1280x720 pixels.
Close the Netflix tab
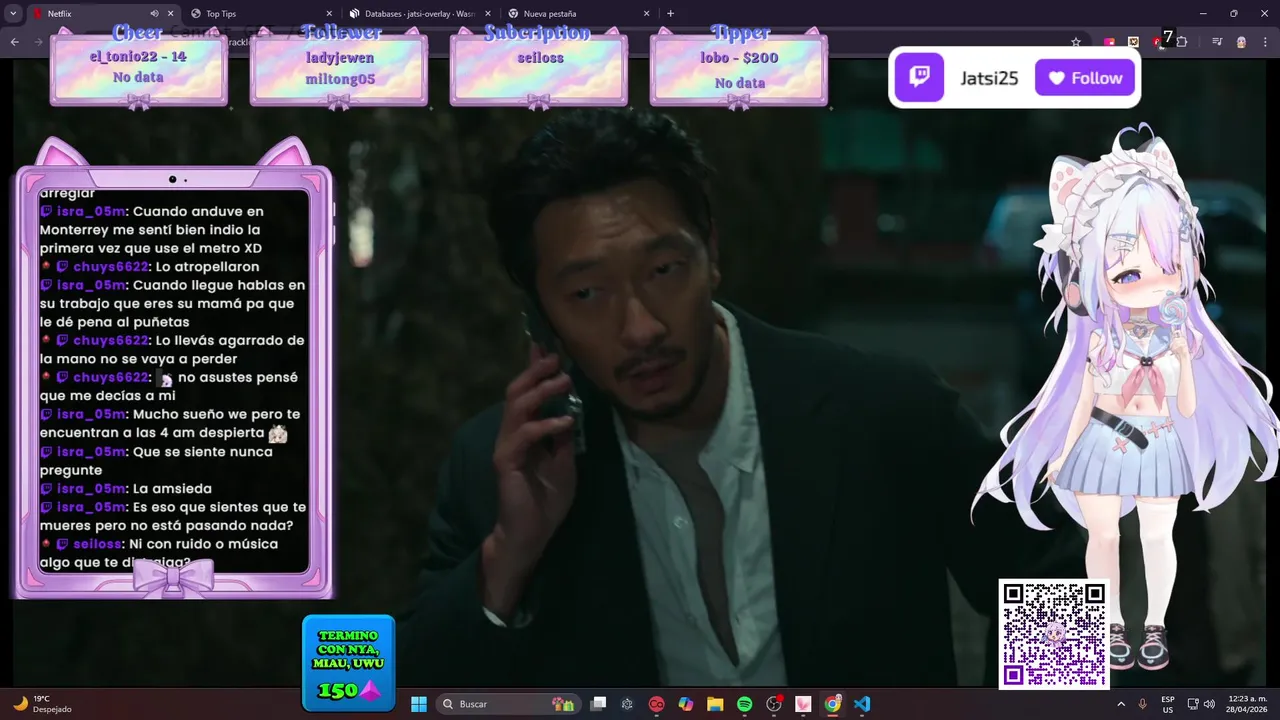[170, 14]
